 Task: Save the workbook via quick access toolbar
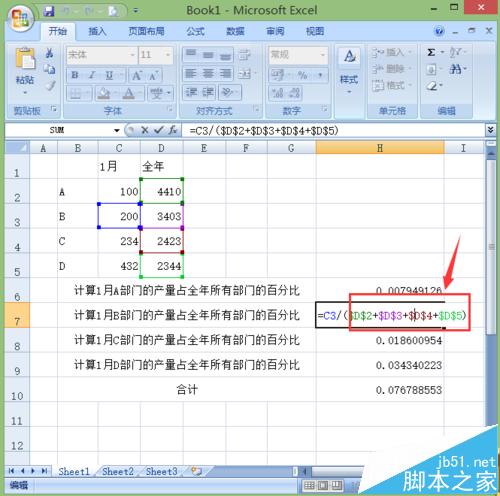49,11
